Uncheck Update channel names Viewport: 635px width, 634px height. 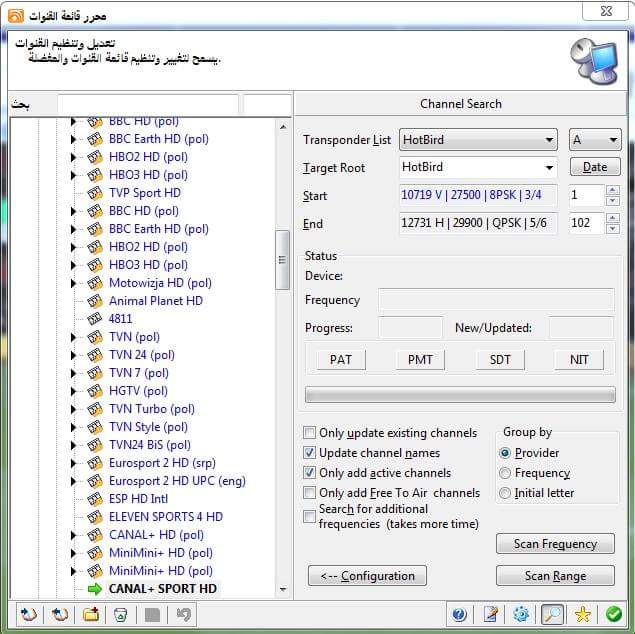tap(309, 453)
